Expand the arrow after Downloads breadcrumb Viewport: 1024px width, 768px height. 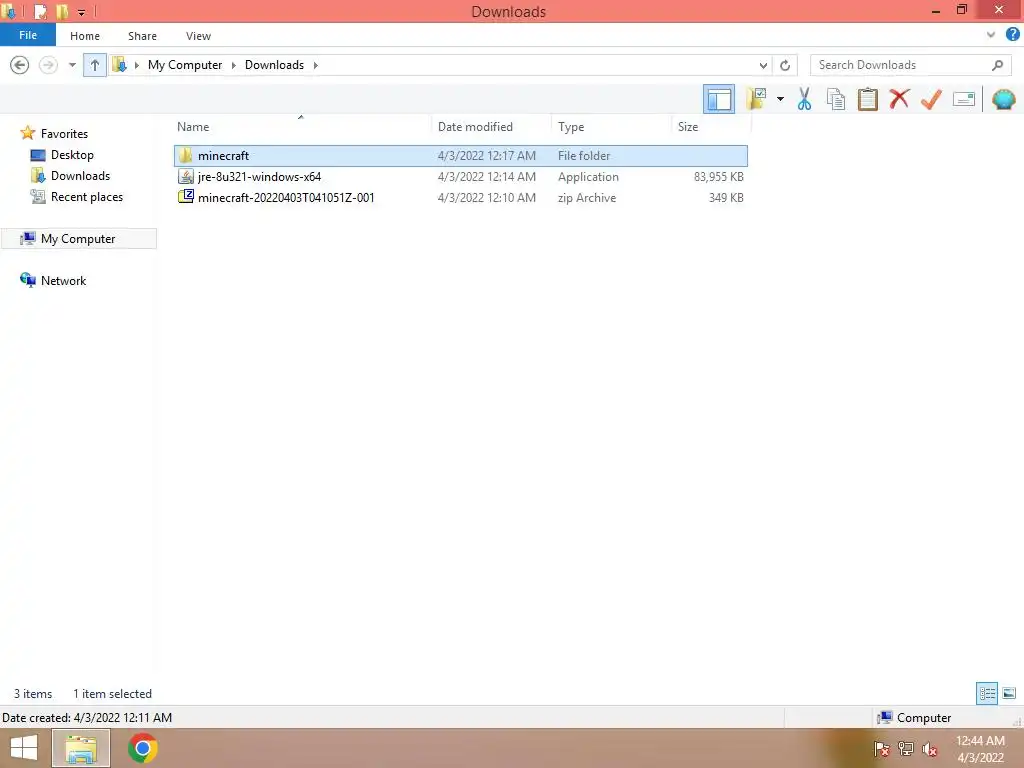tap(315, 65)
